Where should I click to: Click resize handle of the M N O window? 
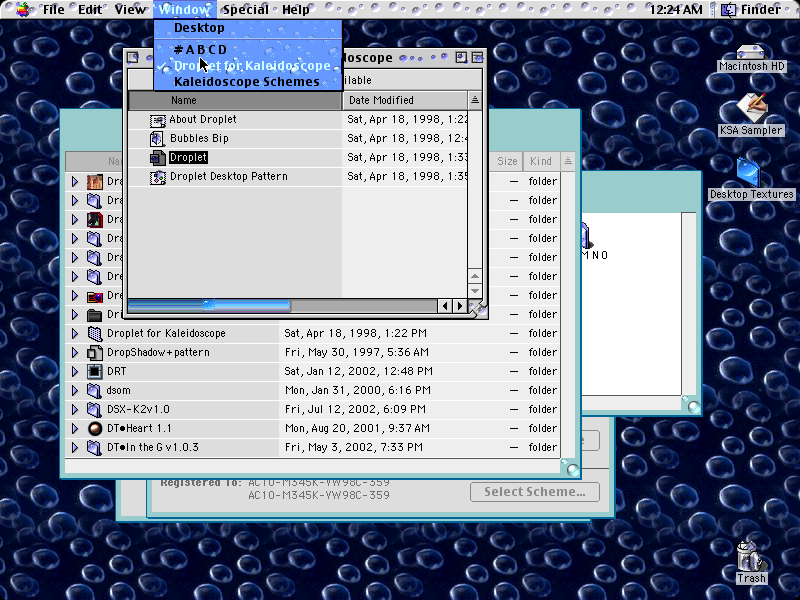pyautogui.click(x=692, y=405)
